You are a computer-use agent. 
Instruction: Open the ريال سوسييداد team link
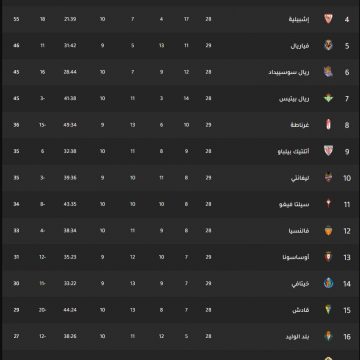coord(289,72)
